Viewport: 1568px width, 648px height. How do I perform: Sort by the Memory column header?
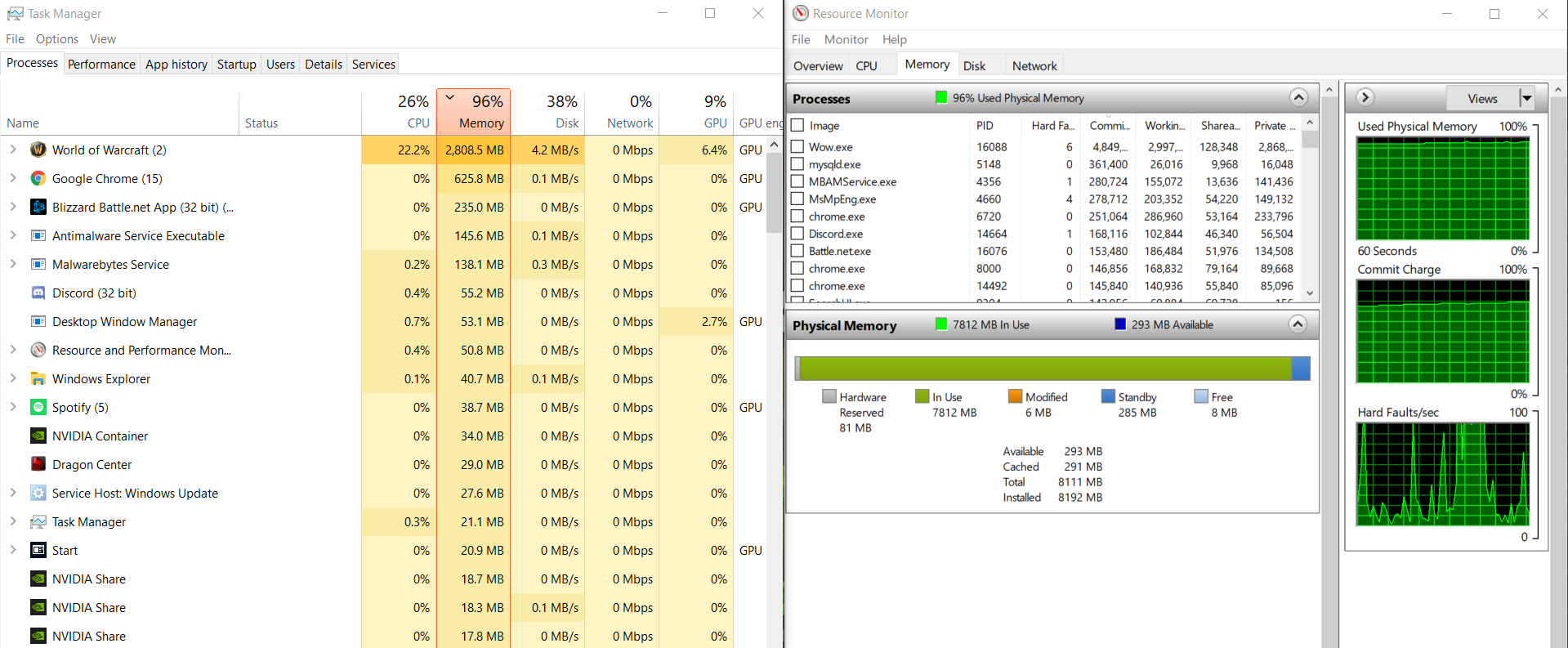click(474, 111)
